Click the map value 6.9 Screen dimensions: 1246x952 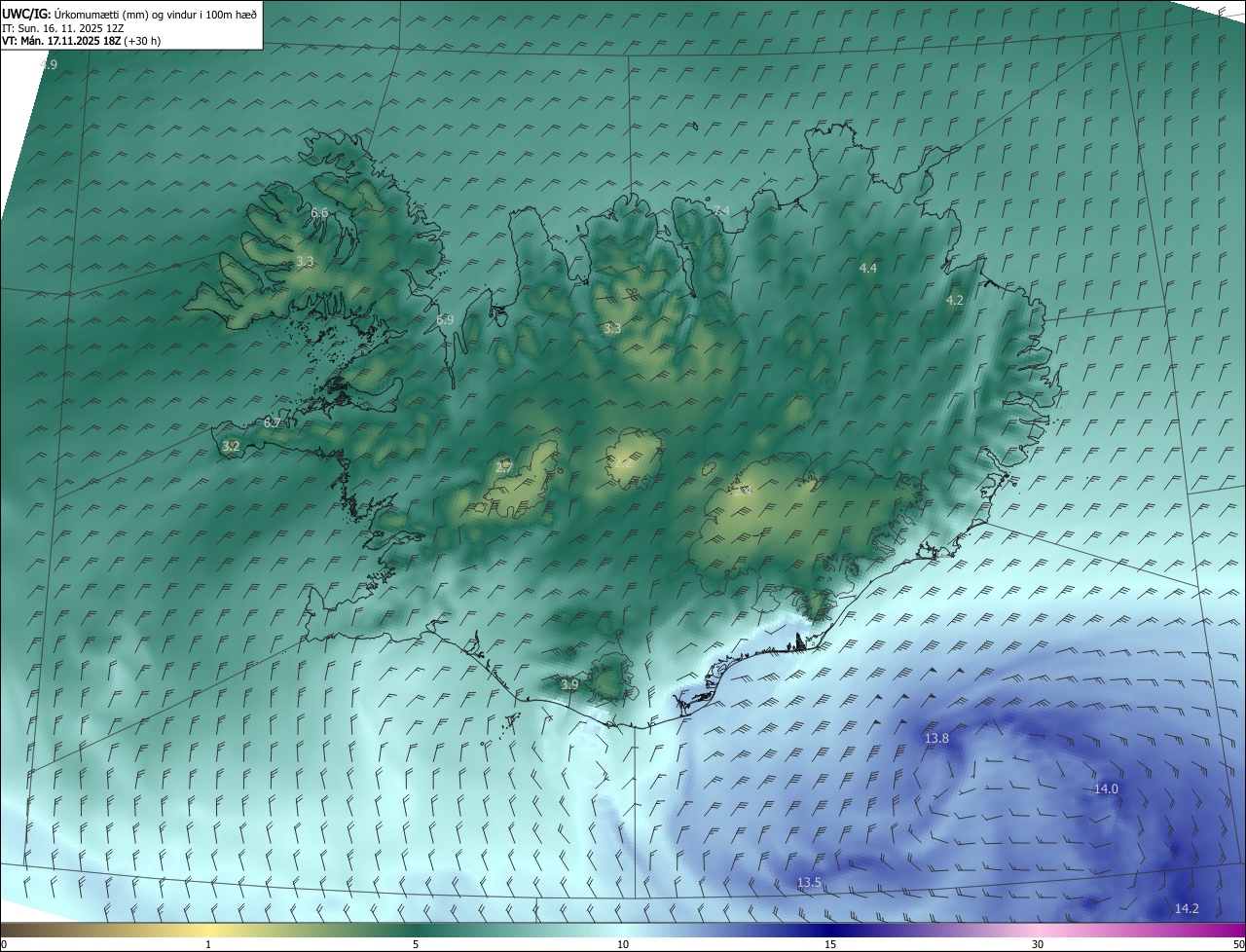click(x=445, y=319)
